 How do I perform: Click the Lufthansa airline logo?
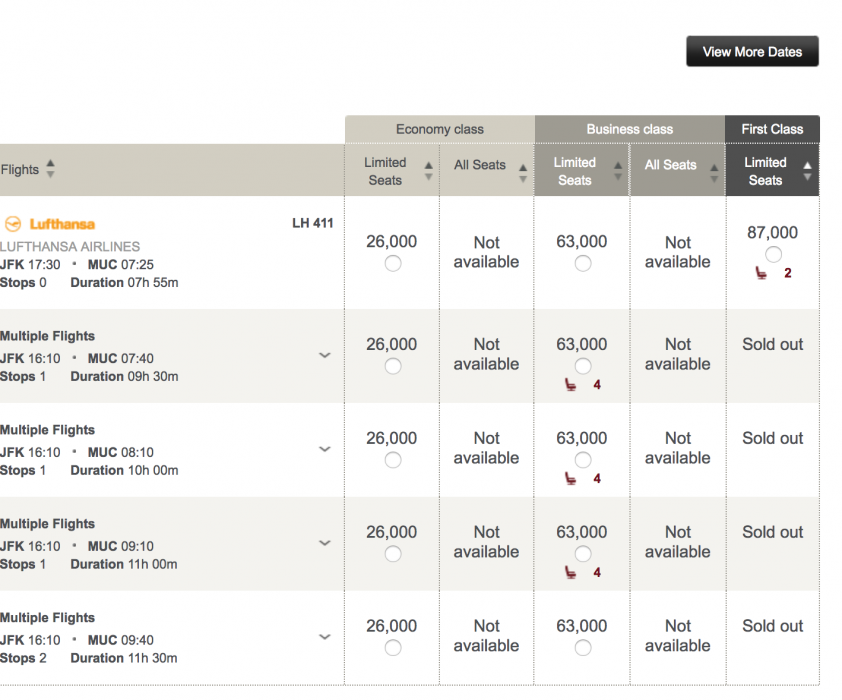[x=50, y=224]
